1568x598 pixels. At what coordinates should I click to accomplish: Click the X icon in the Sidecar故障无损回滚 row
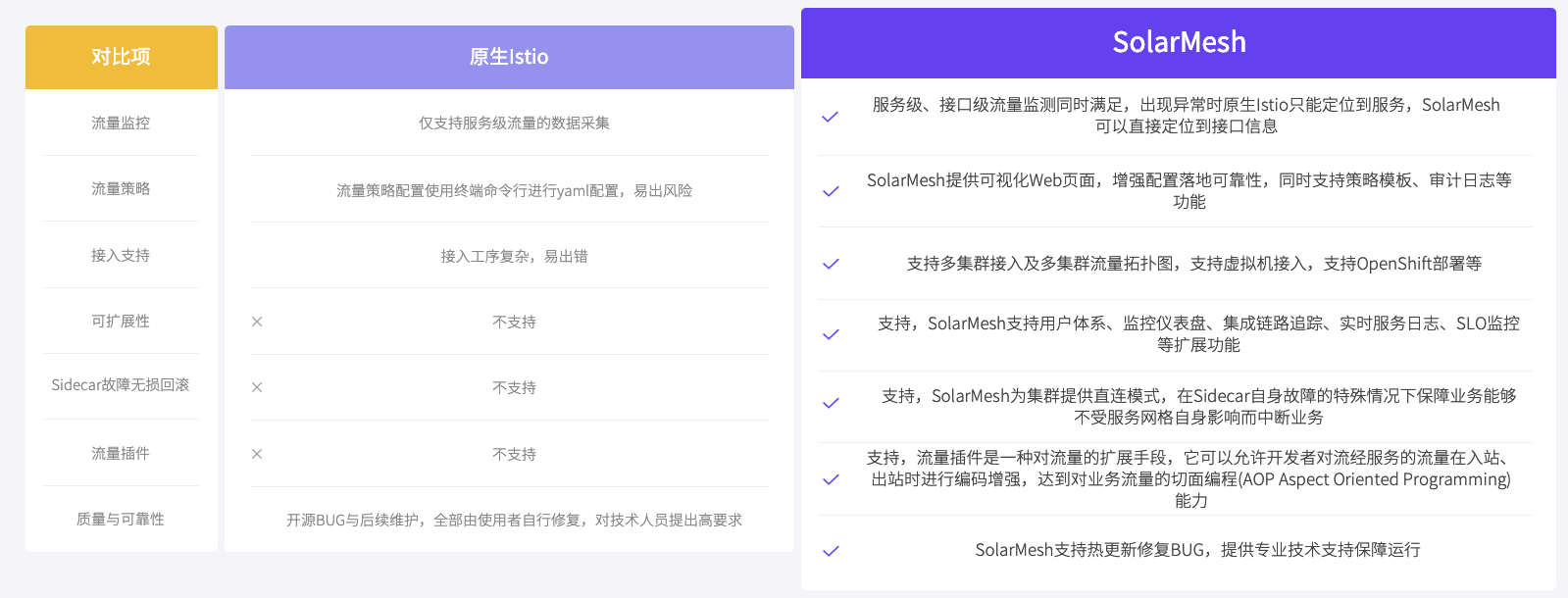[x=257, y=387]
